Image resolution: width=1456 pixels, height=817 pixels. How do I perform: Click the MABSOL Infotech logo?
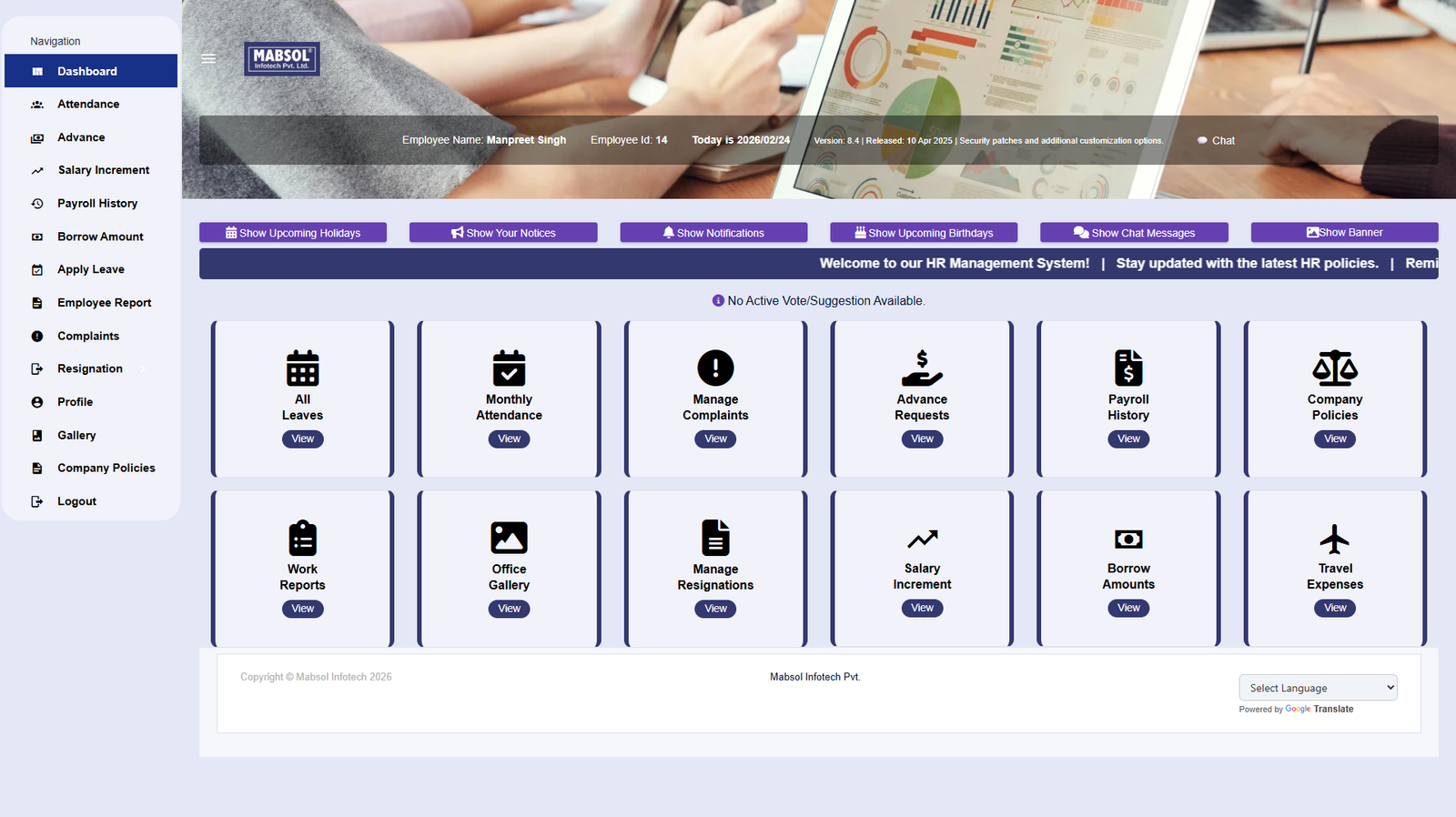(282, 59)
